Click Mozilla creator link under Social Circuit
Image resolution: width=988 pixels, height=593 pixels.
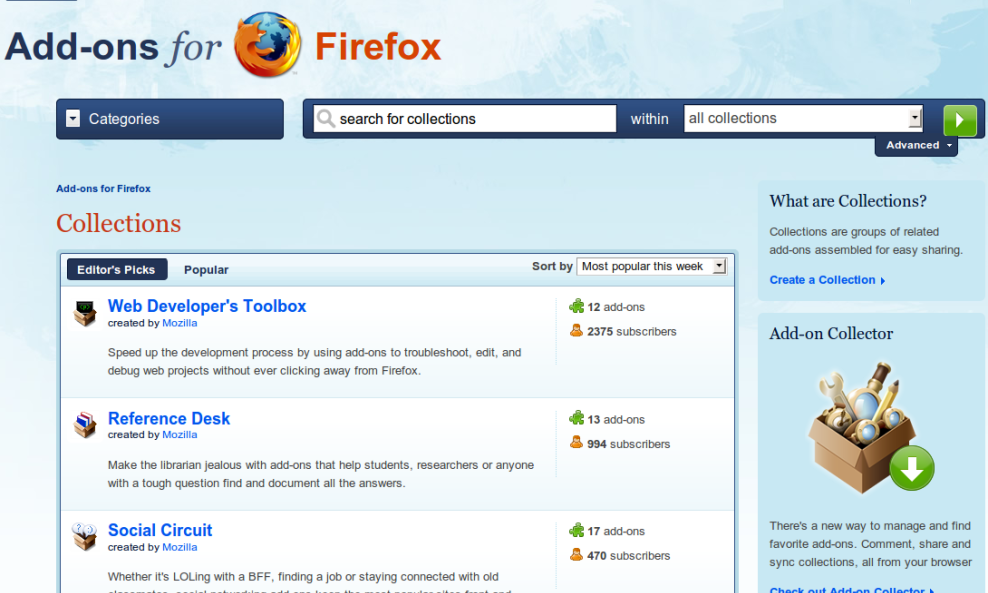tap(180, 548)
